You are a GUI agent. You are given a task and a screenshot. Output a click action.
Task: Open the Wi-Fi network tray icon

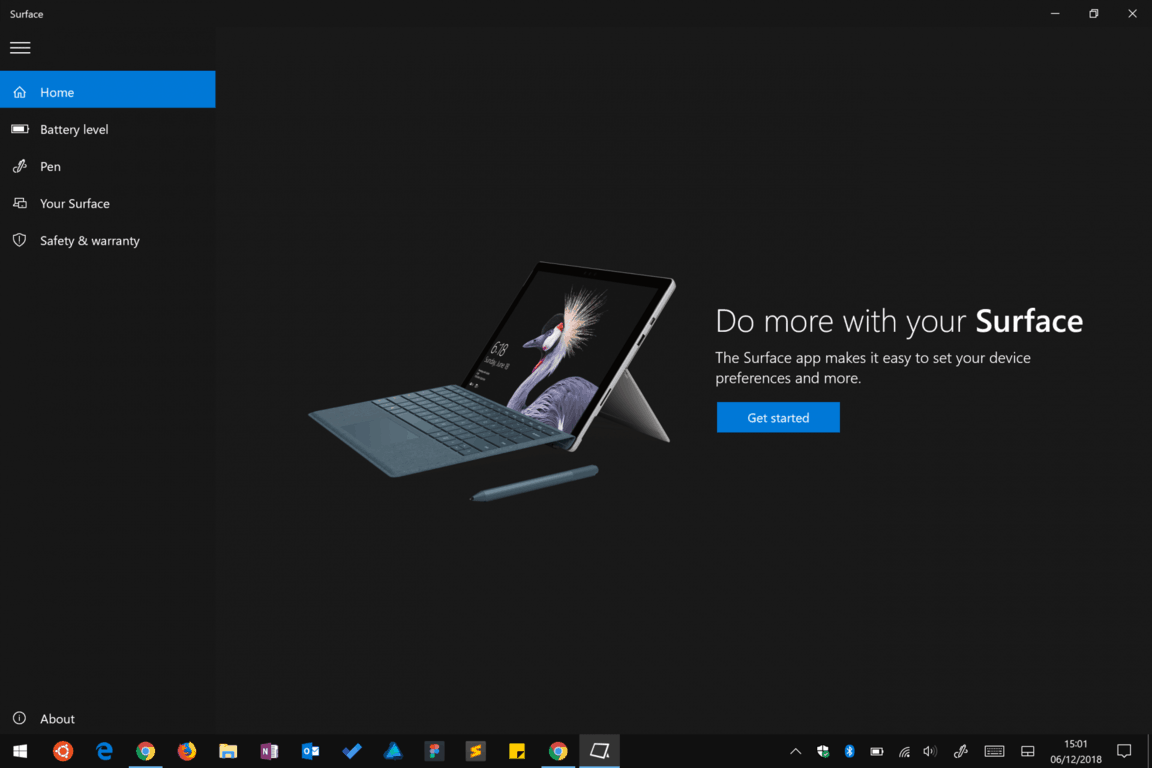point(904,751)
